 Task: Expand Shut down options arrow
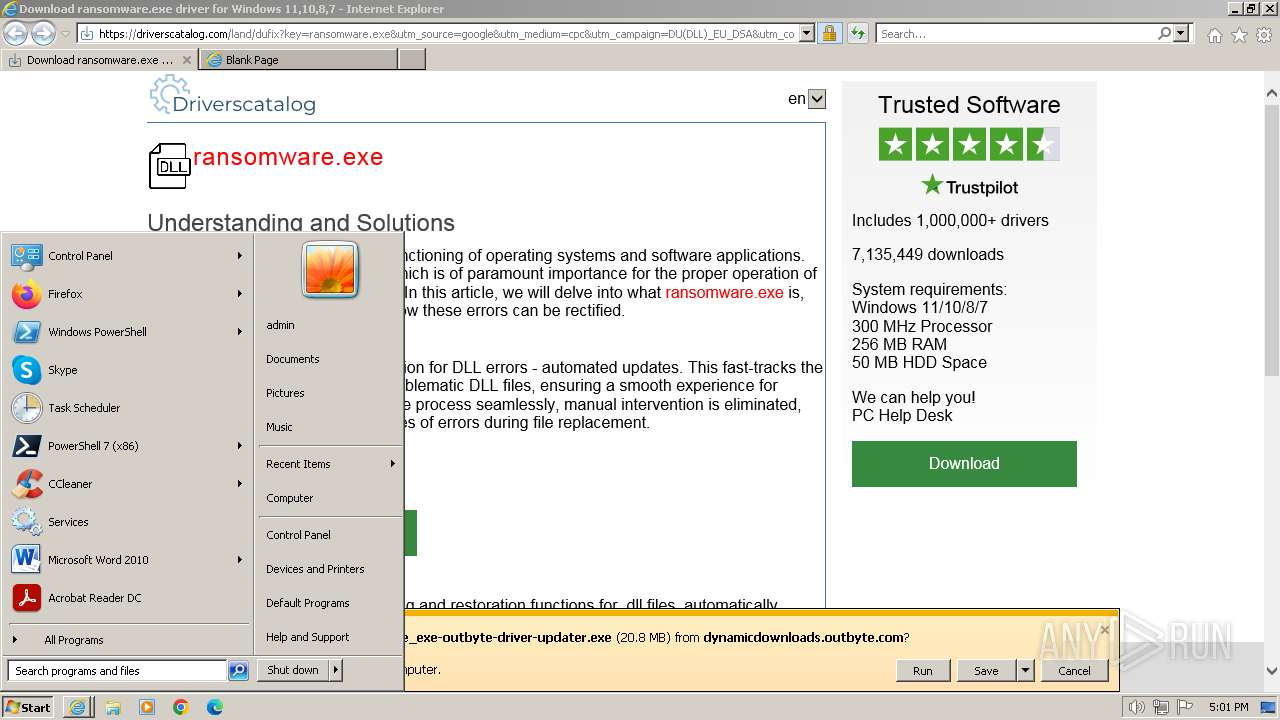[336, 670]
